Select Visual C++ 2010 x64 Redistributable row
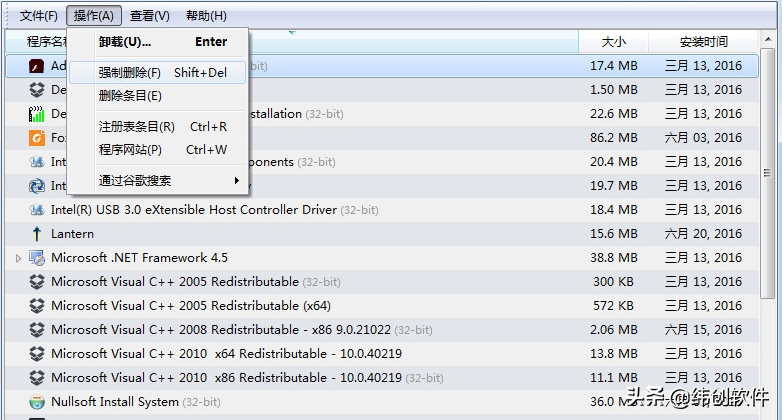The image size is (782, 420). click(383, 354)
